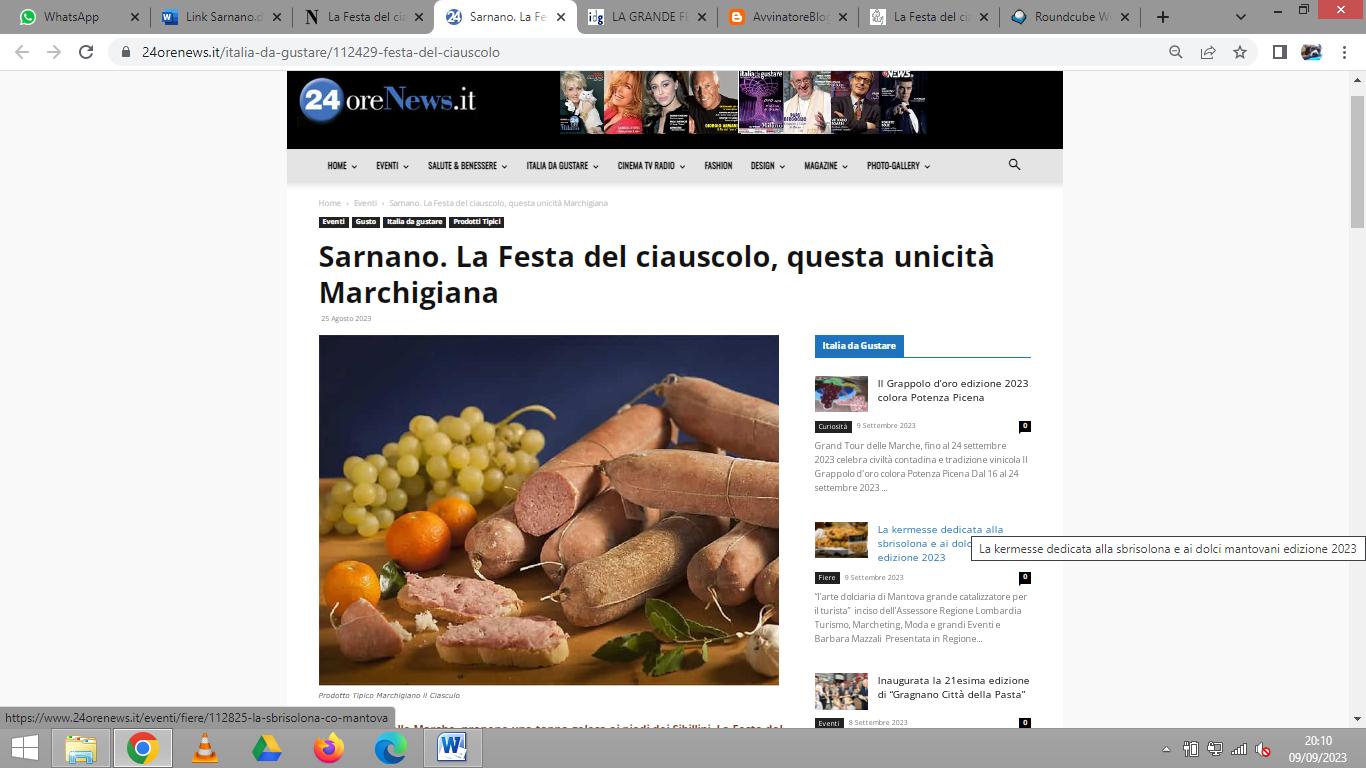Open Windows Start menu

coord(24,748)
